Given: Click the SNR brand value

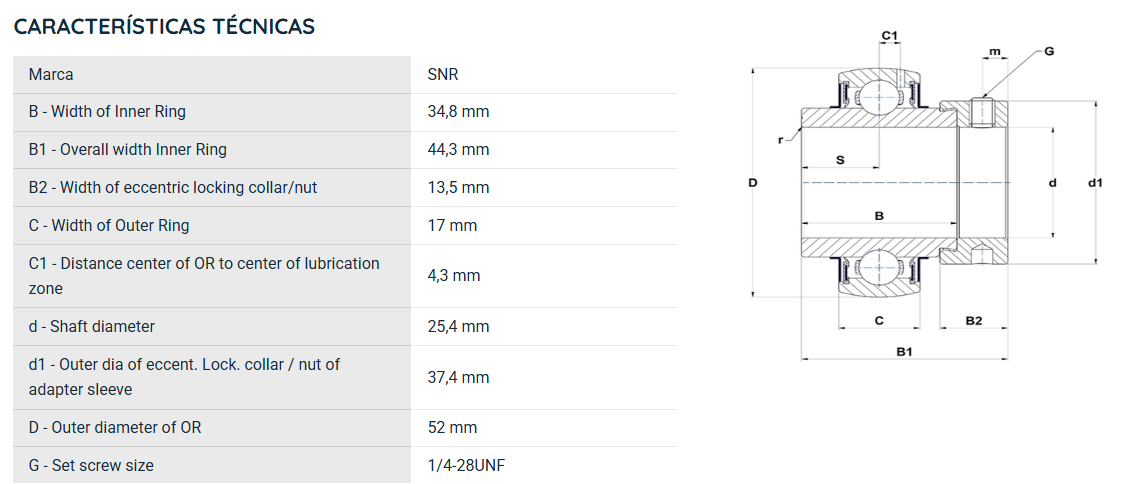Looking at the screenshot, I should [x=442, y=74].
